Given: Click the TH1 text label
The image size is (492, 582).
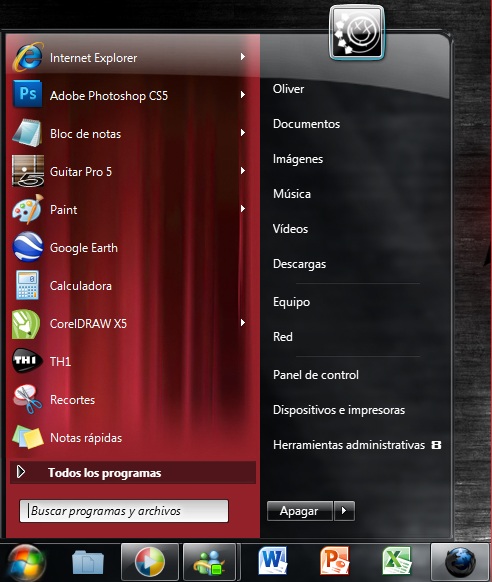Looking at the screenshot, I should [x=60, y=362].
